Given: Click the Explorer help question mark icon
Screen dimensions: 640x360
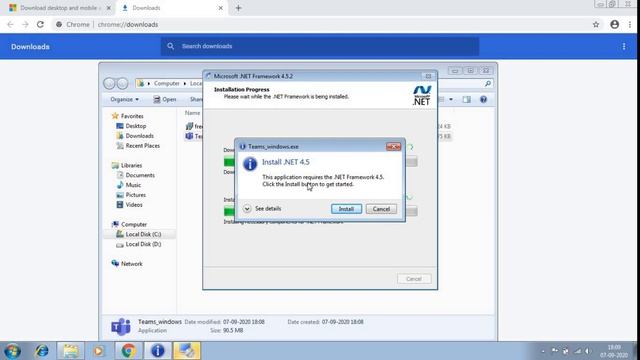Looking at the screenshot, I should point(483,99).
